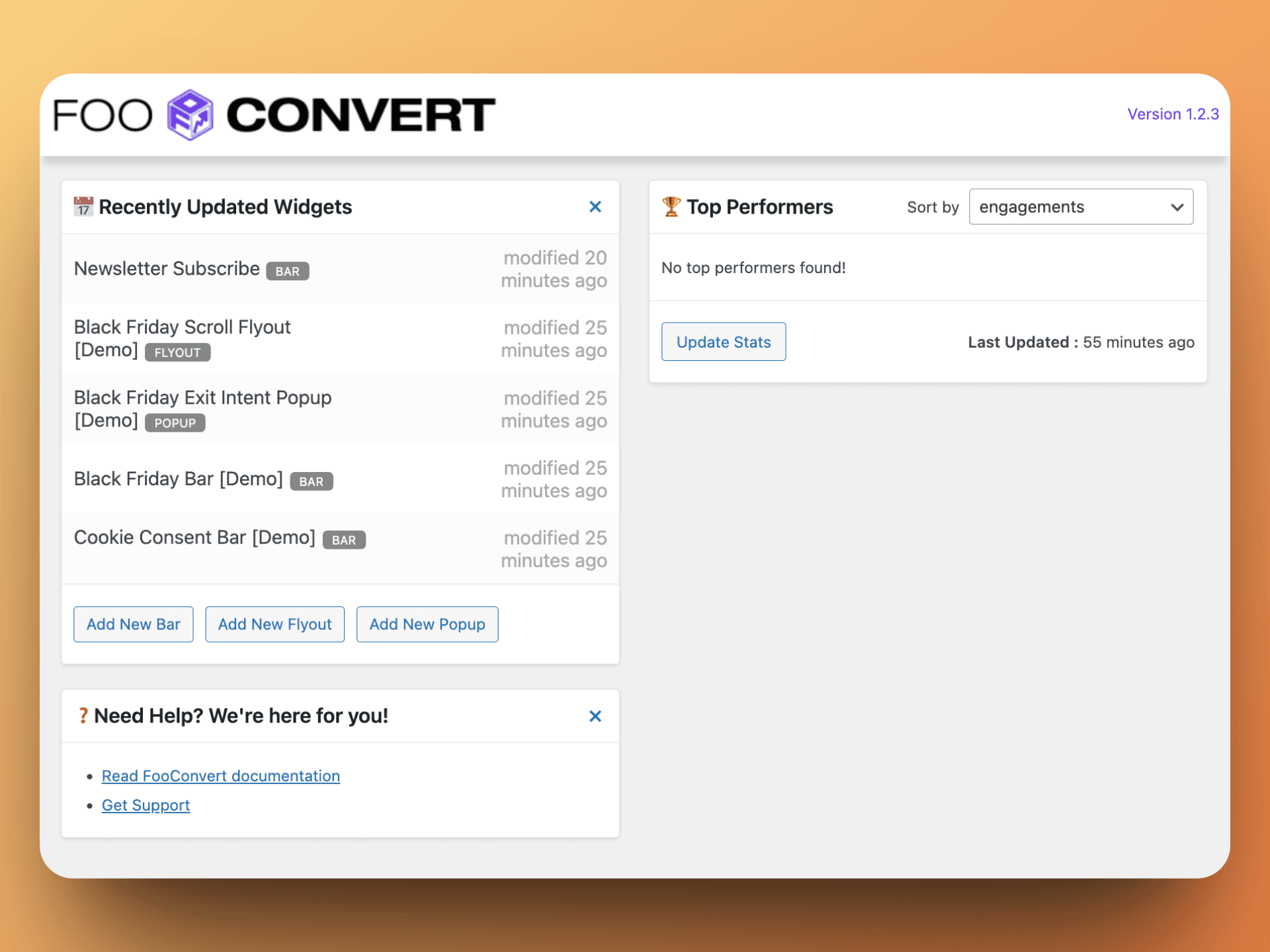Click Add New Popup
Screen dimensions: 1270x952
coord(427,624)
